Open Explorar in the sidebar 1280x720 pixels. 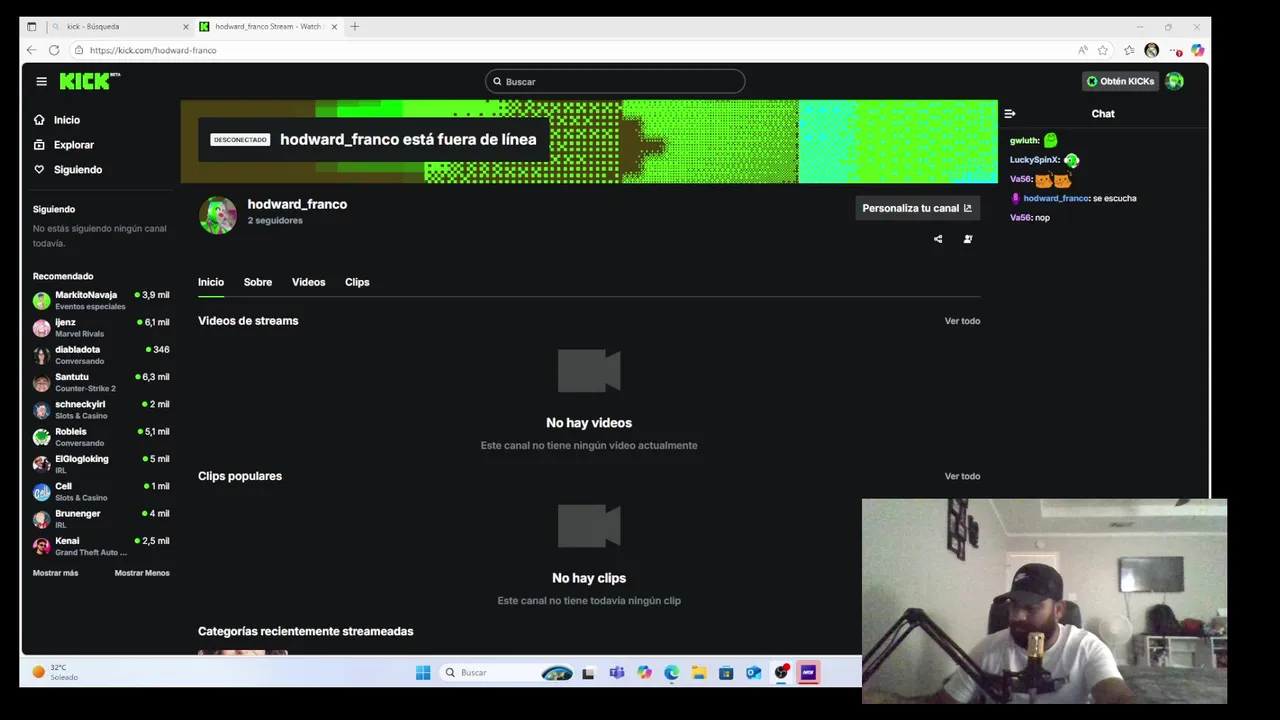point(64,145)
